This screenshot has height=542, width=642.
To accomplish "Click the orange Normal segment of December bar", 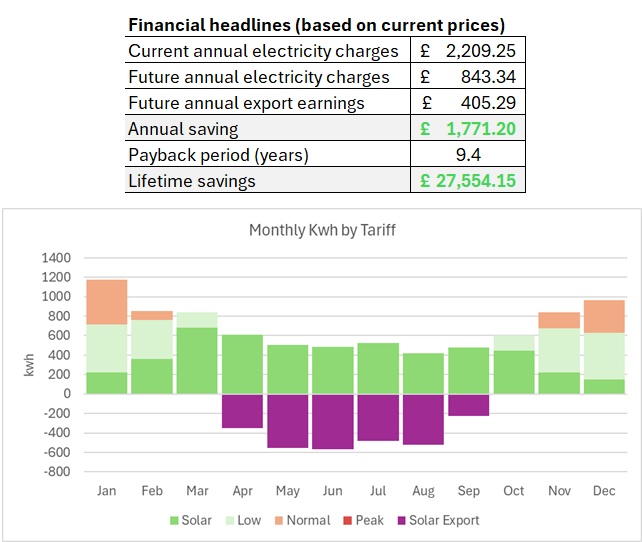I will click(604, 316).
